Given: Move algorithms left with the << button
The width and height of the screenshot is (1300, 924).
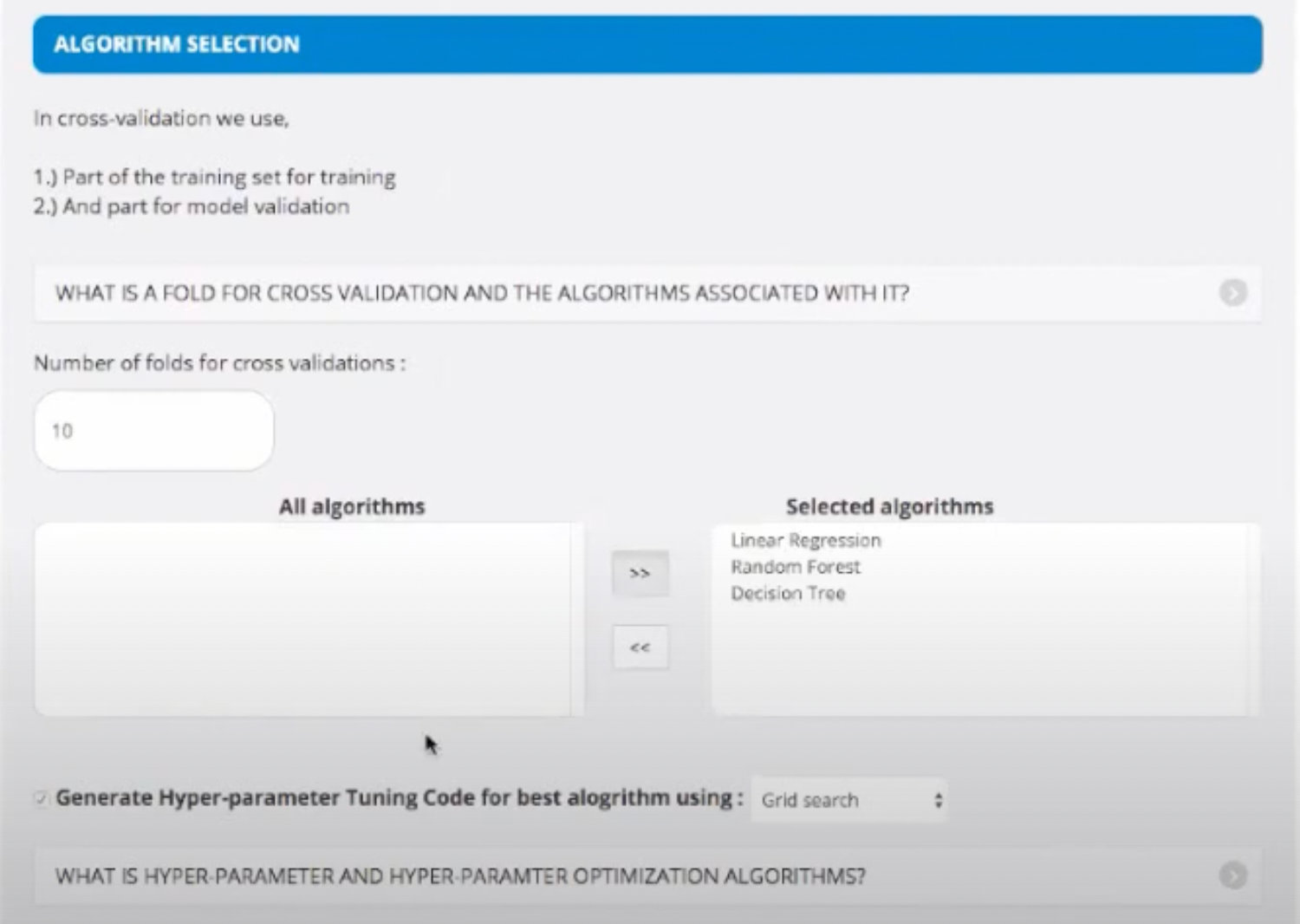Looking at the screenshot, I should pyautogui.click(x=640, y=647).
